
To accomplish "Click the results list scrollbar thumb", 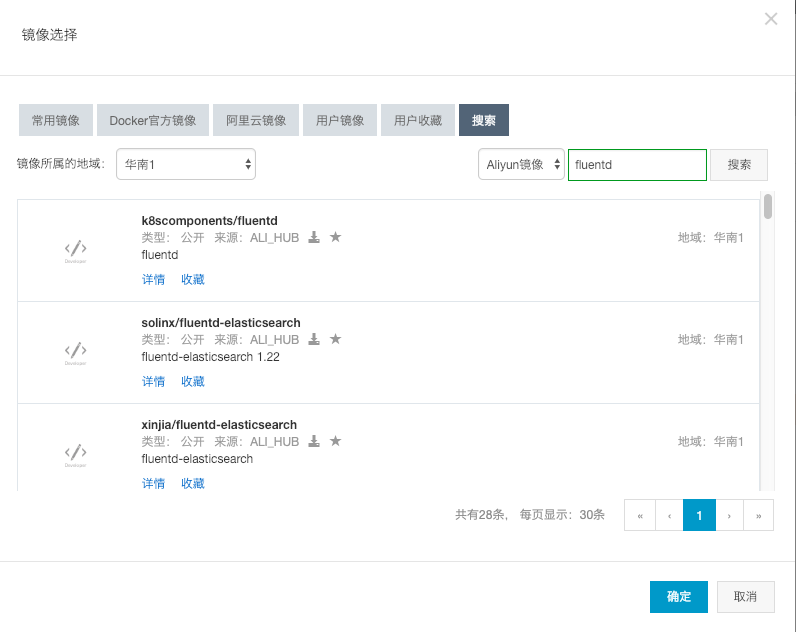I will (x=768, y=207).
